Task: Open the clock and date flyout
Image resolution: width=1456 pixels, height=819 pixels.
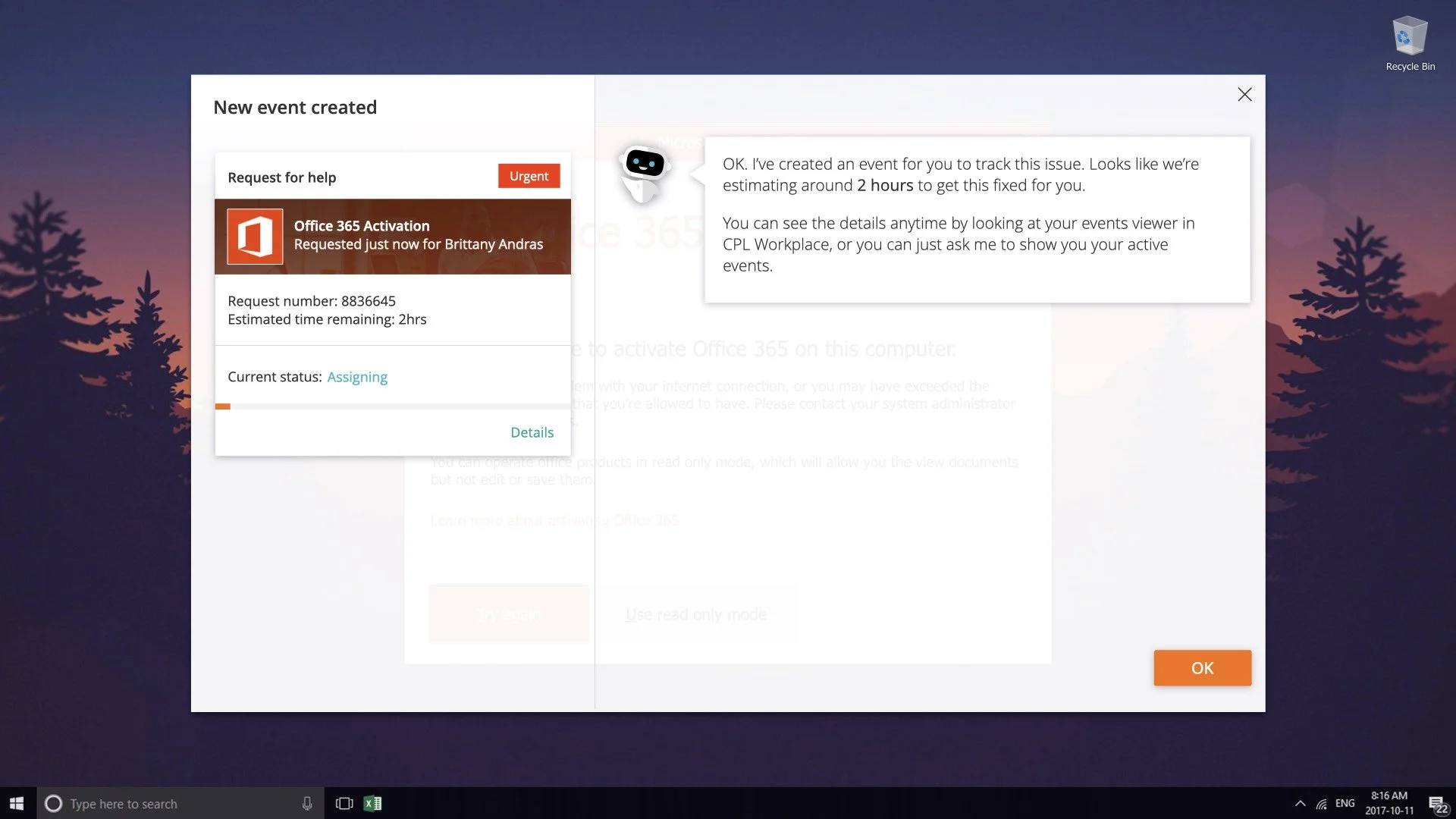Action: coord(1389,803)
